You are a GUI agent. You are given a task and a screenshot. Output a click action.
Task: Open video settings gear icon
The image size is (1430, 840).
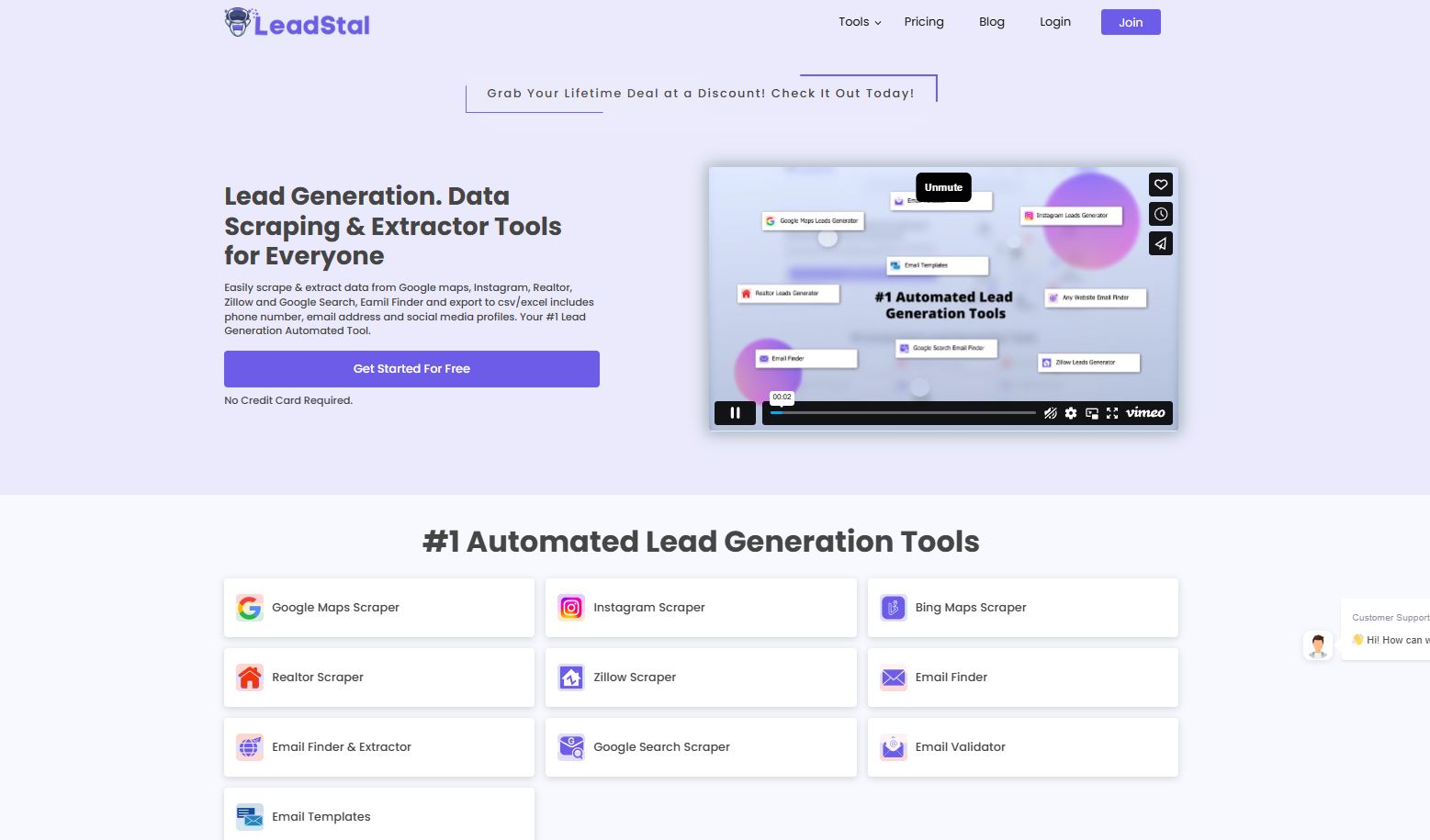coord(1071,413)
